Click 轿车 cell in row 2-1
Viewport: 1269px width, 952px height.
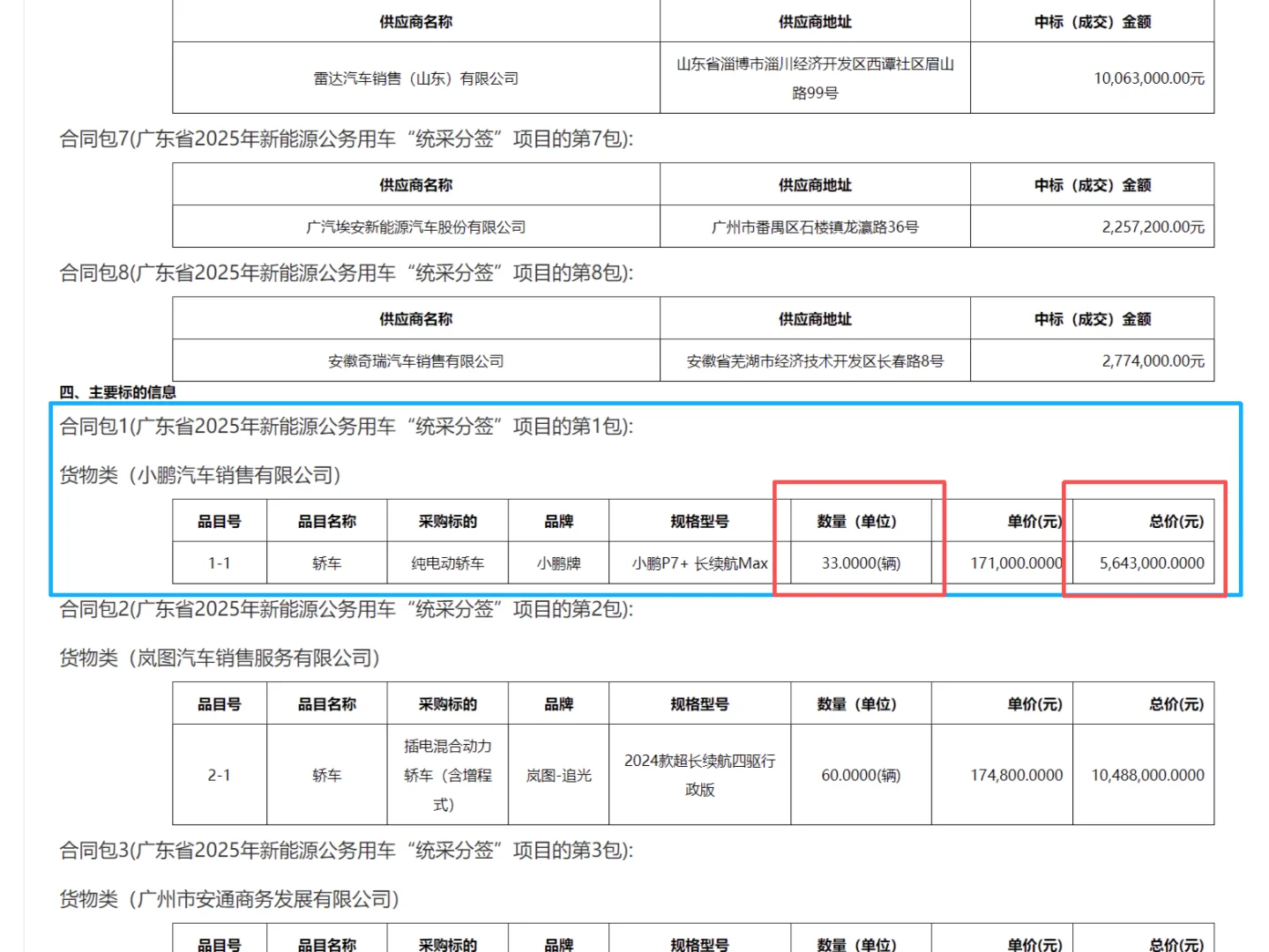pyautogui.click(x=326, y=776)
